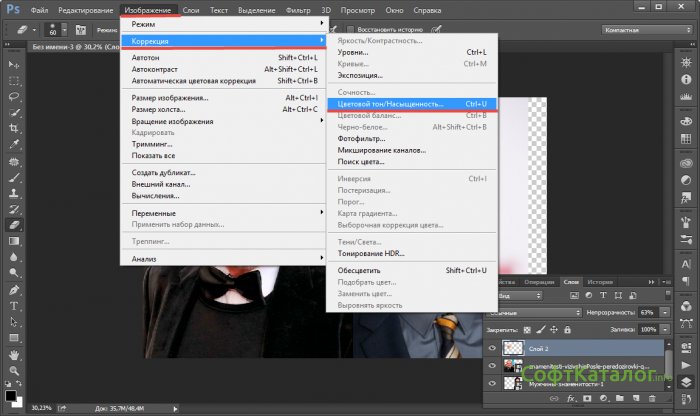Choose Цветовой тон/Насыщенность from the submenu
This screenshot has height=416, width=700.
(x=412, y=103)
